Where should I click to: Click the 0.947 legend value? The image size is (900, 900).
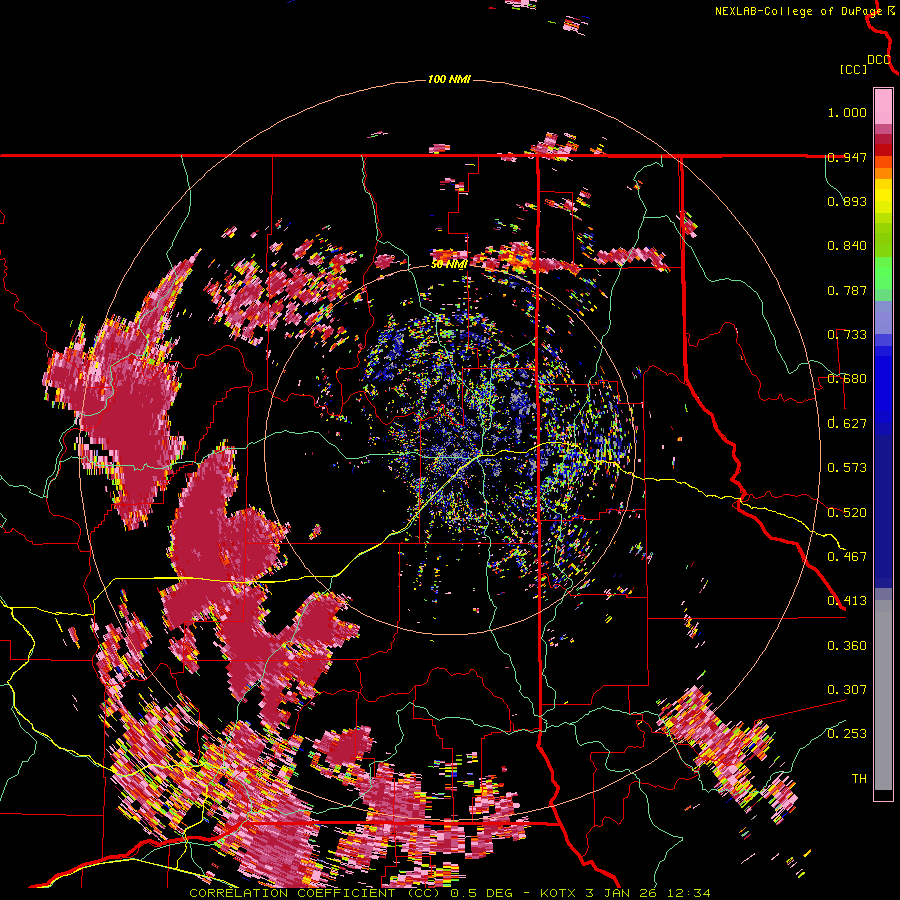pos(847,157)
